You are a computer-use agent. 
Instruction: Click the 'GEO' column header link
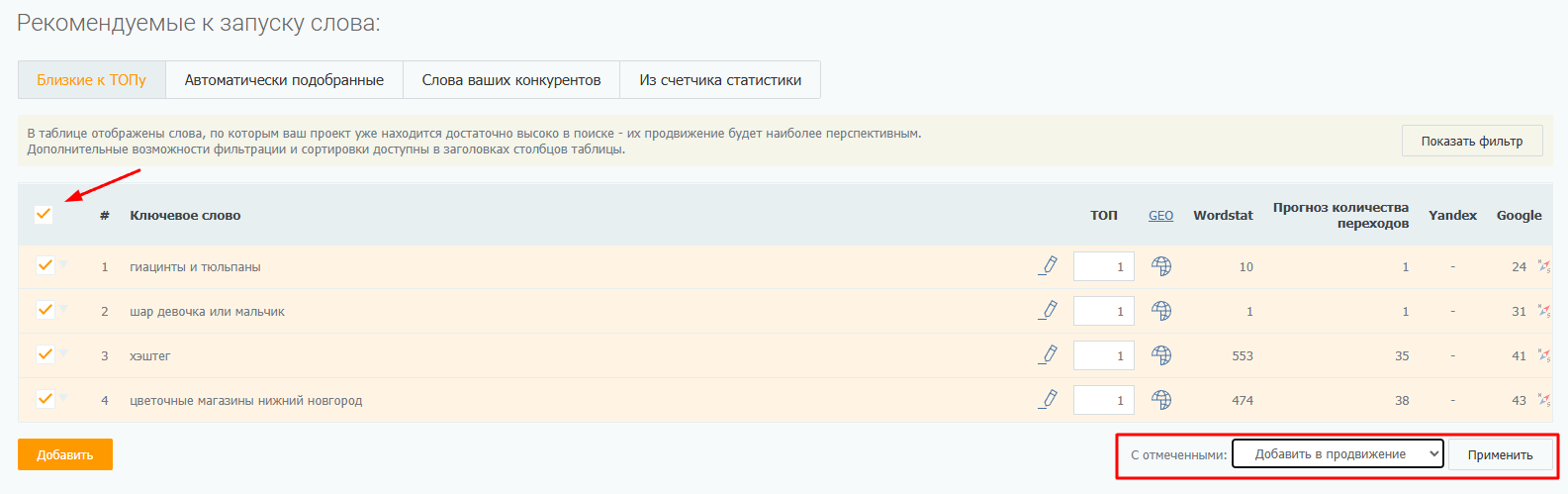[1160, 215]
